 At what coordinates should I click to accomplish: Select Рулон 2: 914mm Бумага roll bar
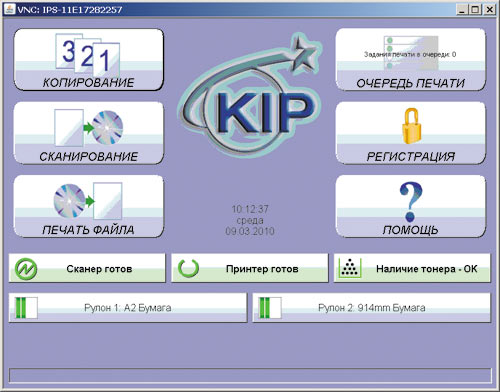pyautogui.click(x=372, y=308)
